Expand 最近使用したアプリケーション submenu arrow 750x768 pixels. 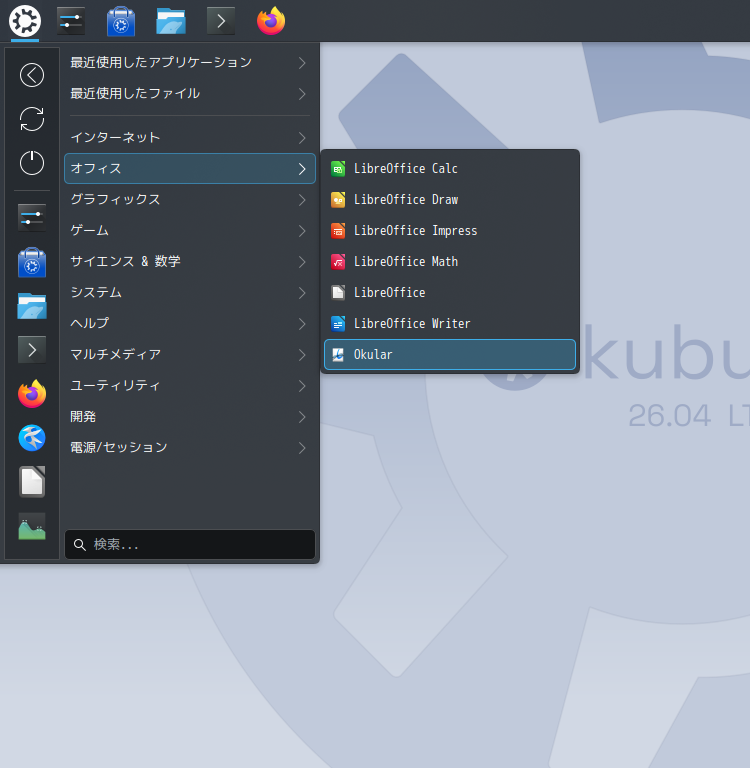point(302,63)
